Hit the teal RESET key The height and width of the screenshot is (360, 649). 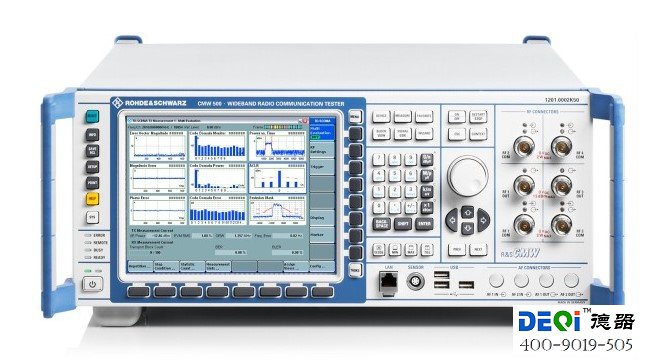pyautogui.click(x=92, y=116)
